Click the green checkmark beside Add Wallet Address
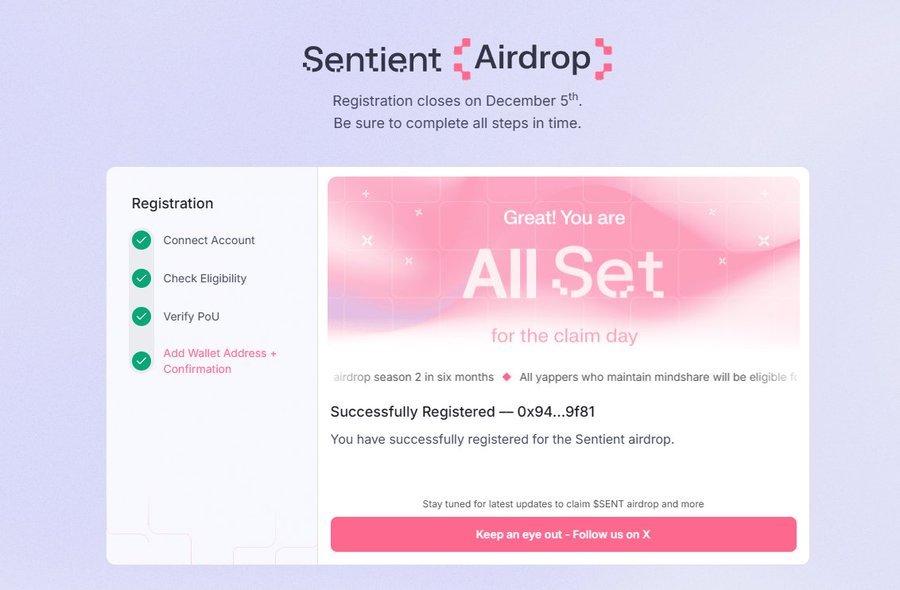Viewport: 900px width, 590px height. pyautogui.click(x=142, y=360)
